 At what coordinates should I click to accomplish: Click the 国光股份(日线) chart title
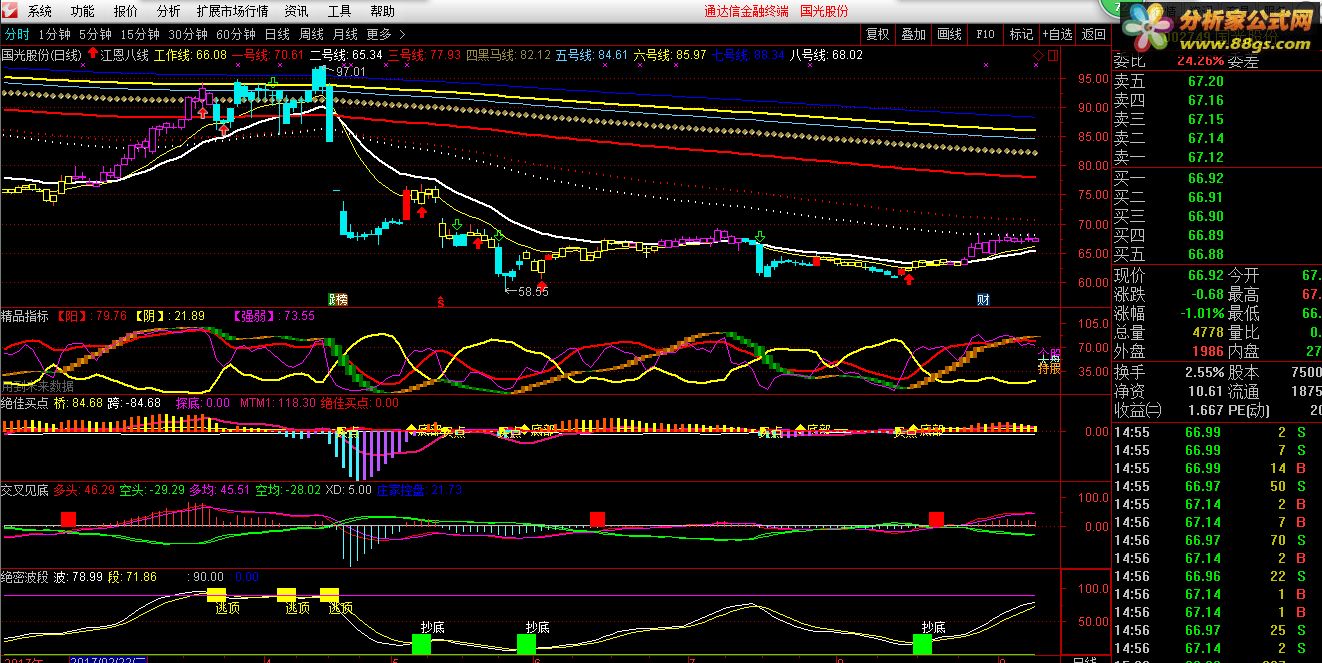(42, 54)
